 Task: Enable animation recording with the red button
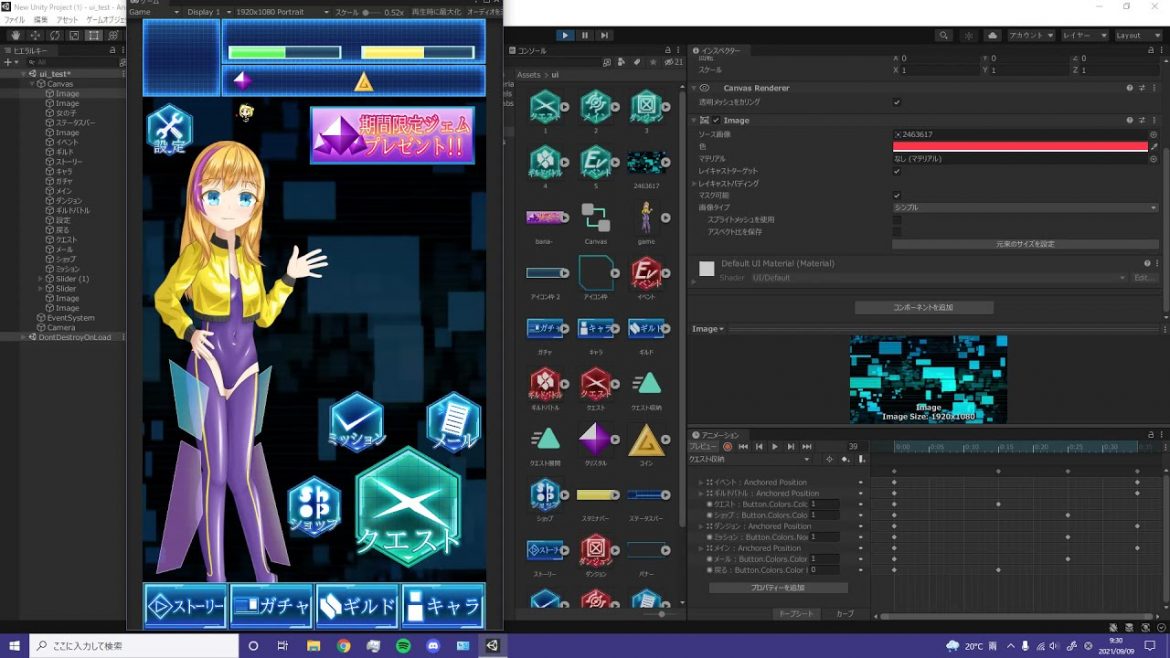(x=728, y=447)
